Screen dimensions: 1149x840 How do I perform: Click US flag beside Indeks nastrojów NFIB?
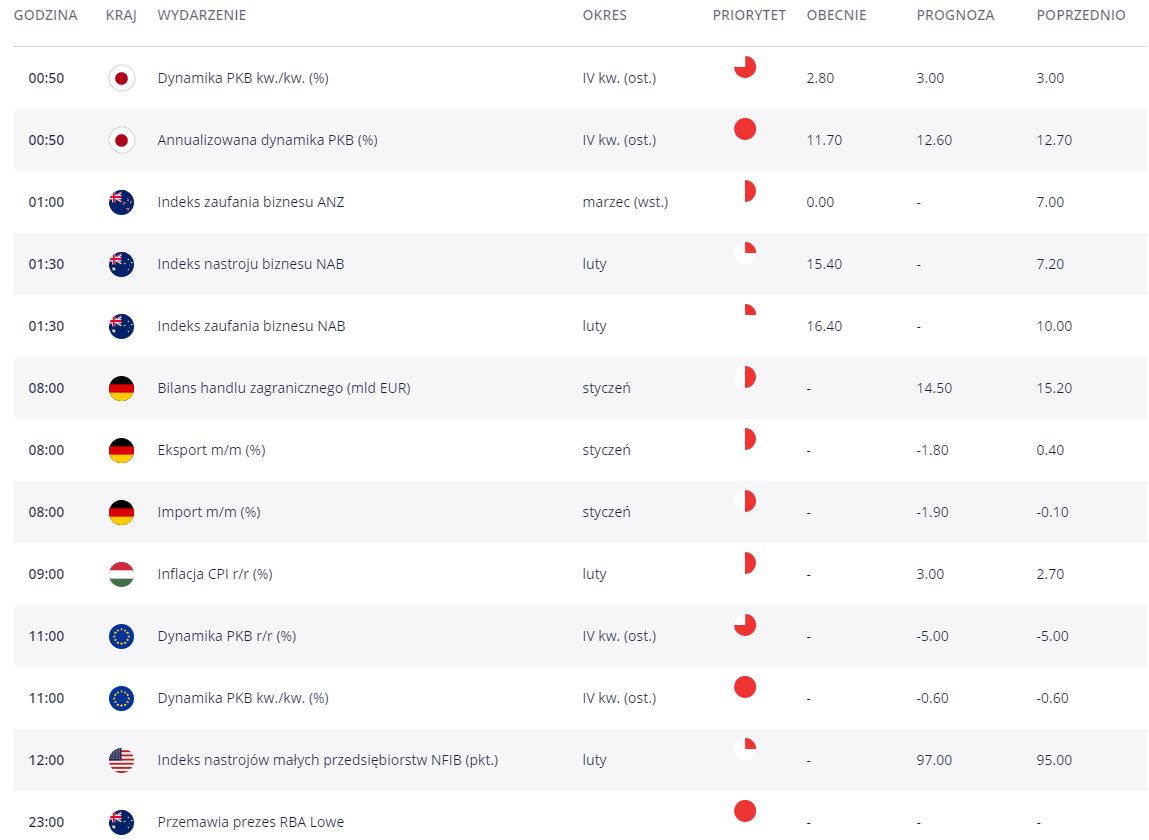point(121,760)
